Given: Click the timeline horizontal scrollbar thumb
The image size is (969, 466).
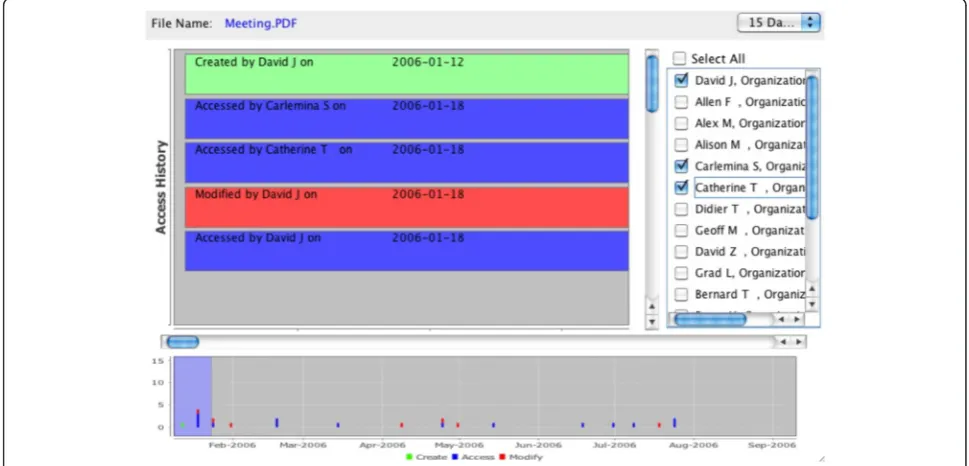Looking at the screenshot, I should coord(183,342).
